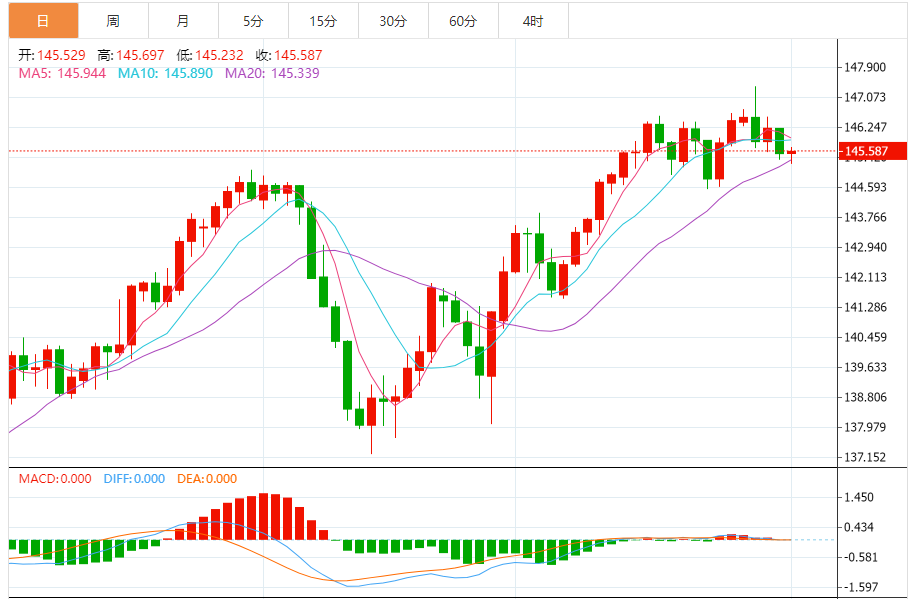Click the 138.806 price axis label
The width and height of the screenshot is (919, 599).
click(x=865, y=397)
